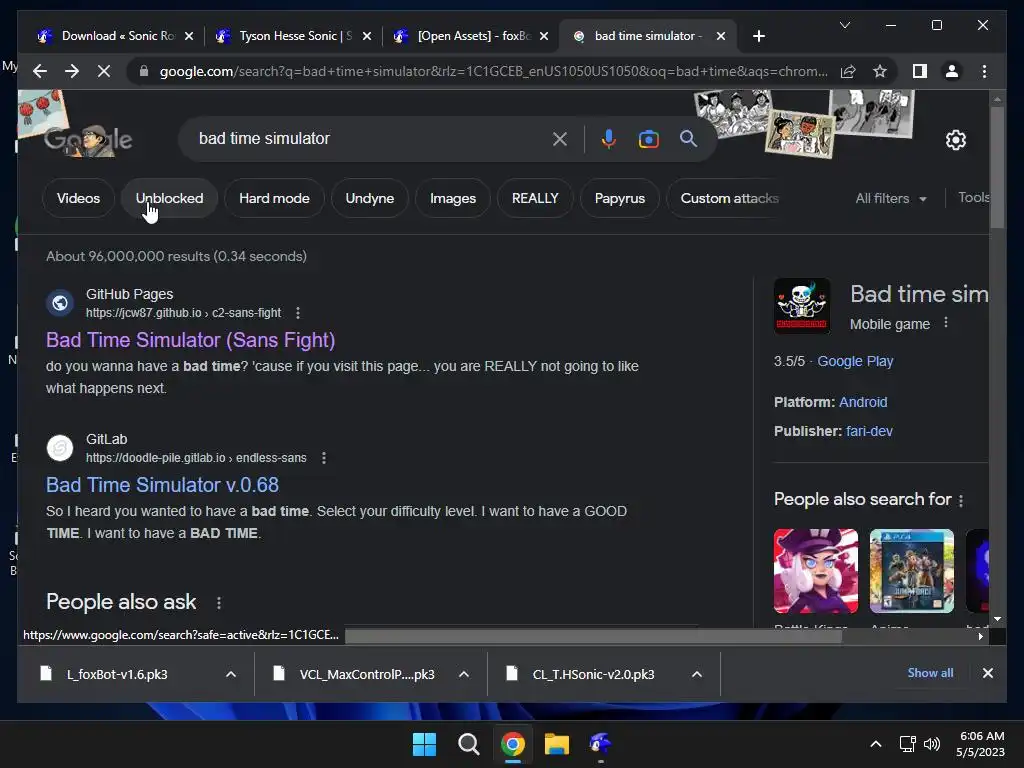
Task: Open new tab with plus button
Action: pyautogui.click(x=758, y=36)
